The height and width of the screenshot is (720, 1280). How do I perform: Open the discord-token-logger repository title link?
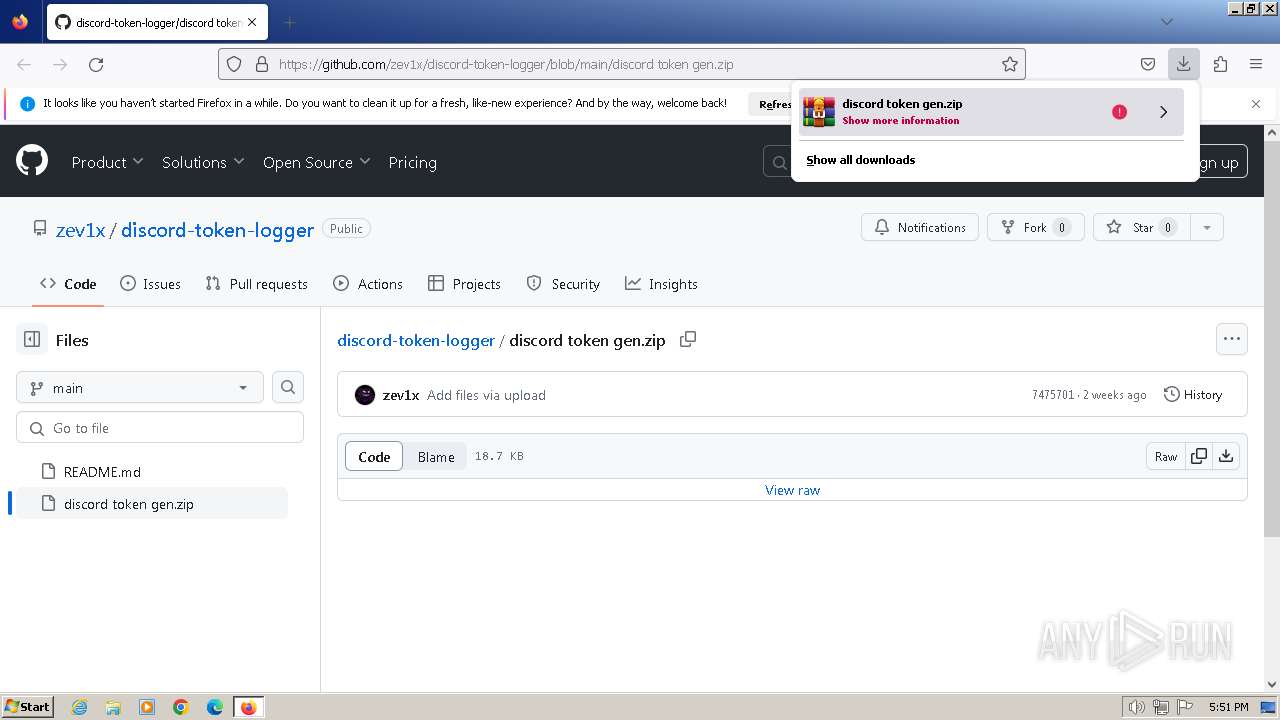click(x=217, y=230)
